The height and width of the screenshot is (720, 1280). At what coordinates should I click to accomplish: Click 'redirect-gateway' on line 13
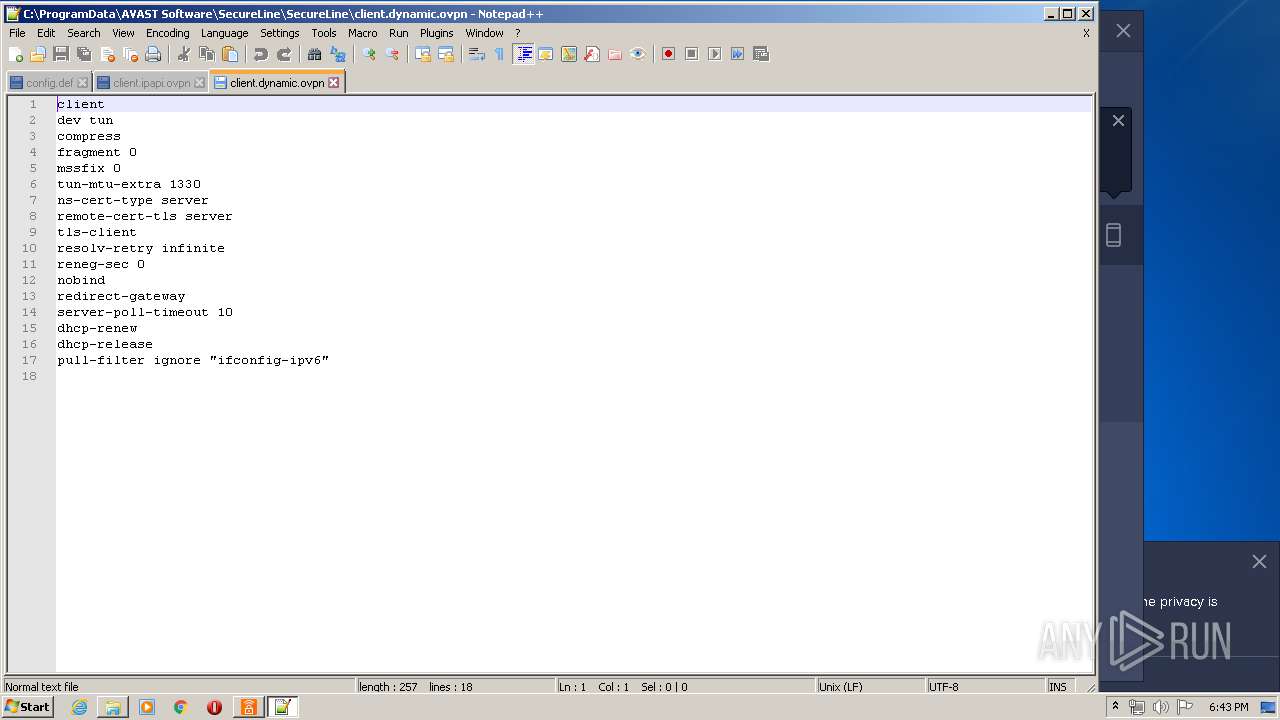(x=121, y=296)
